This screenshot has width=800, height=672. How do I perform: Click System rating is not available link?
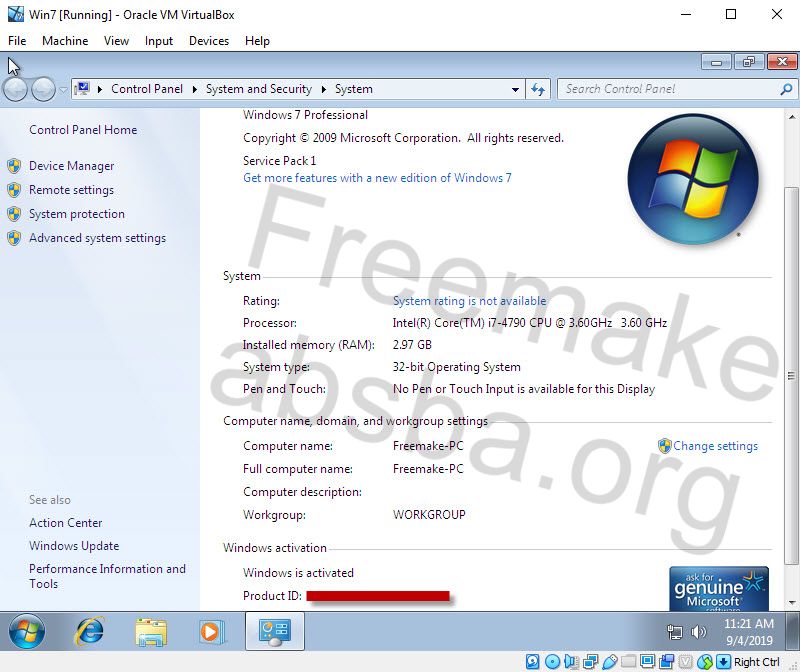pos(469,301)
